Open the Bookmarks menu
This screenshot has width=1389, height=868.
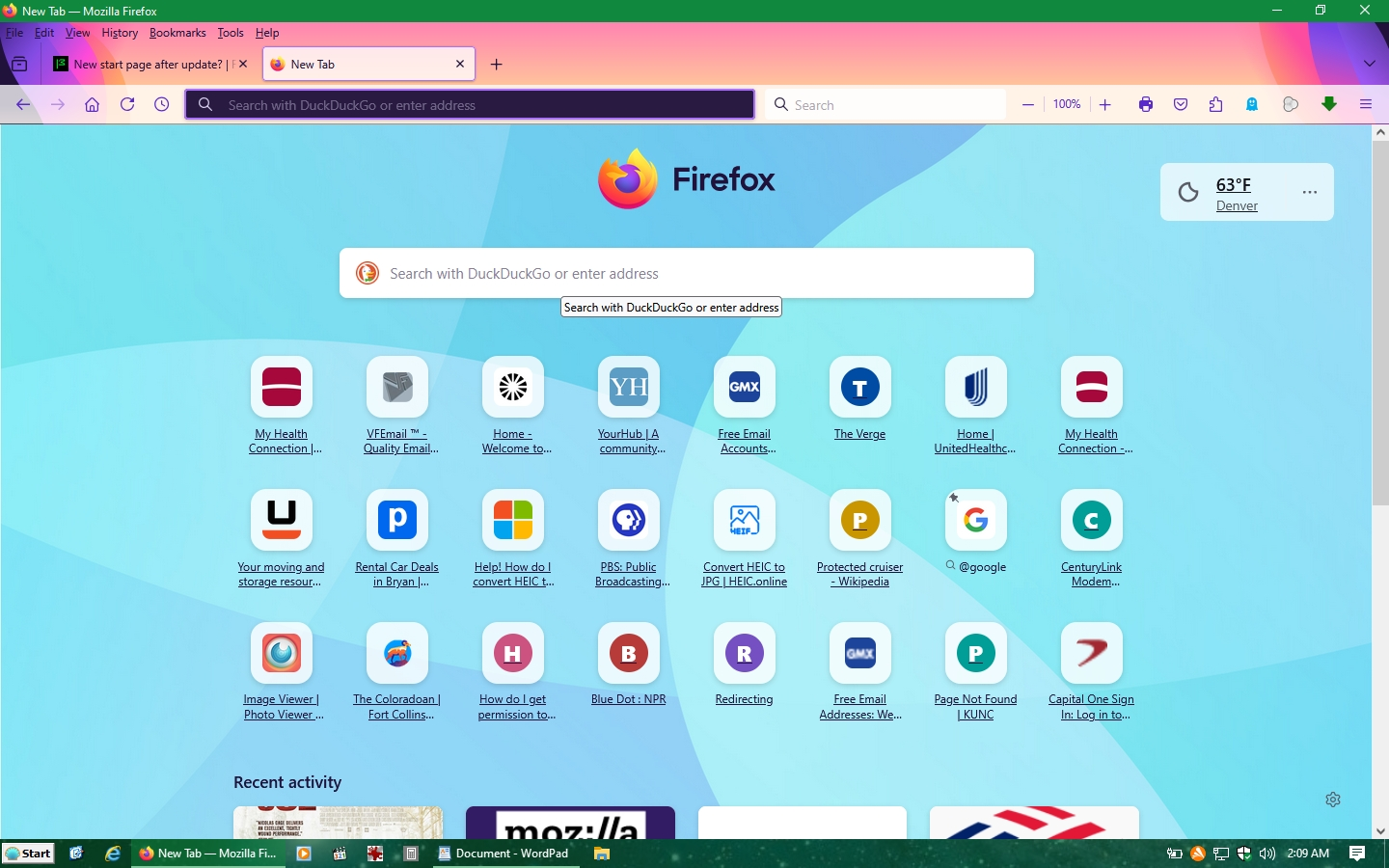177,33
